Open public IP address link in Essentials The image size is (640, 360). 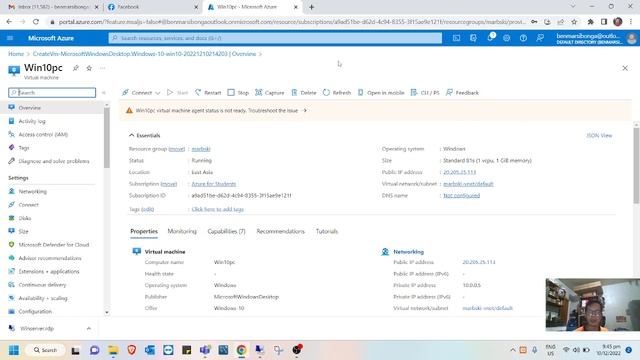[x=460, y=172]
